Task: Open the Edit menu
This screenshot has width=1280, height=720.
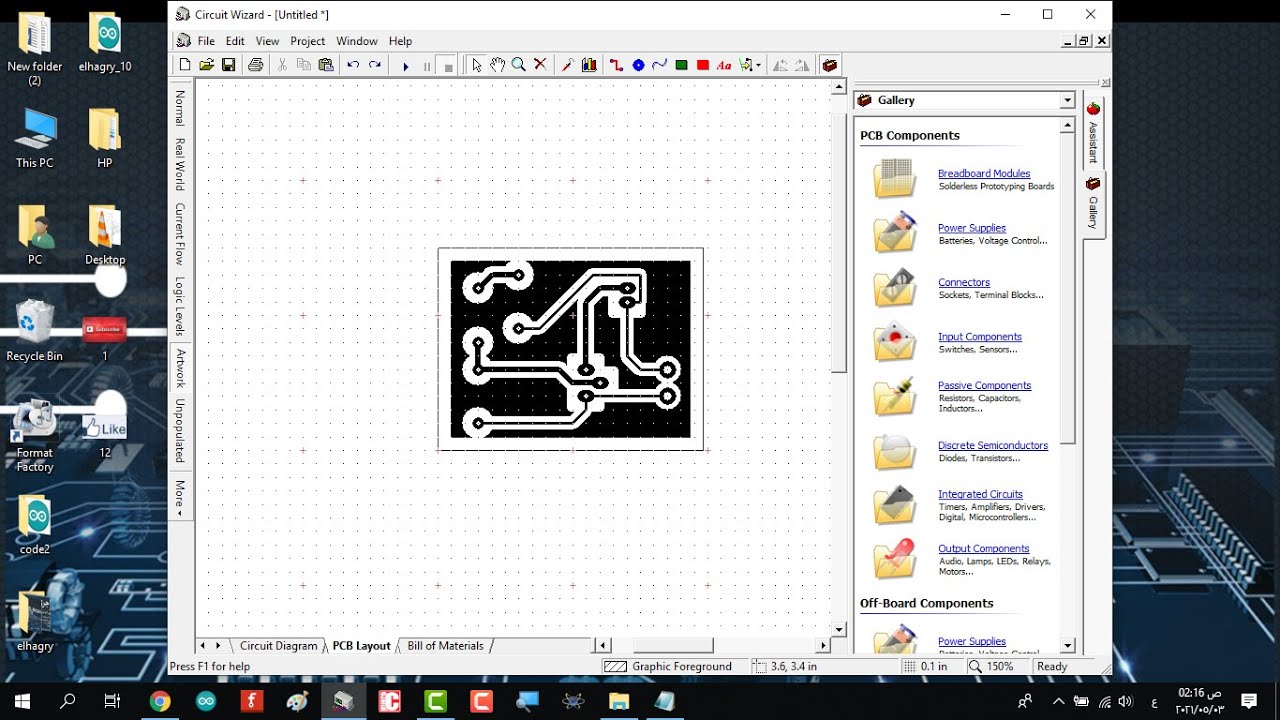Action: [235, 41]
